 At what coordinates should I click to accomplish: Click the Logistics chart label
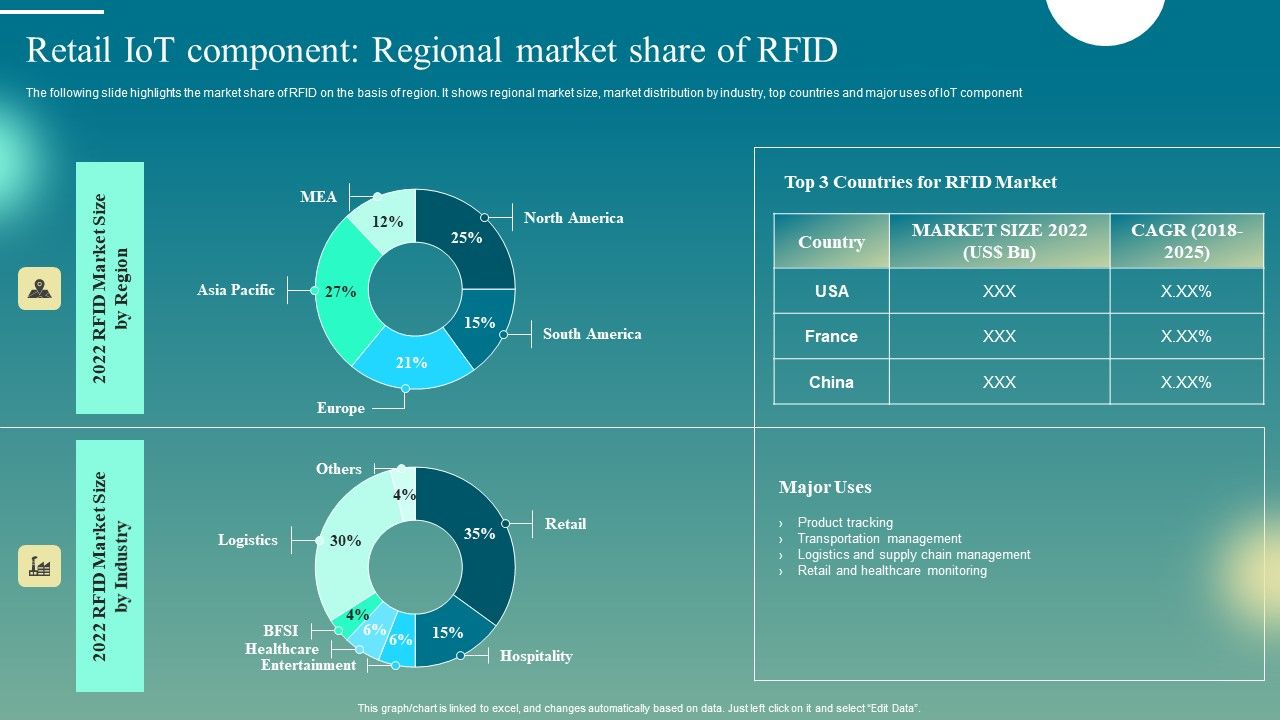(248, 540)
